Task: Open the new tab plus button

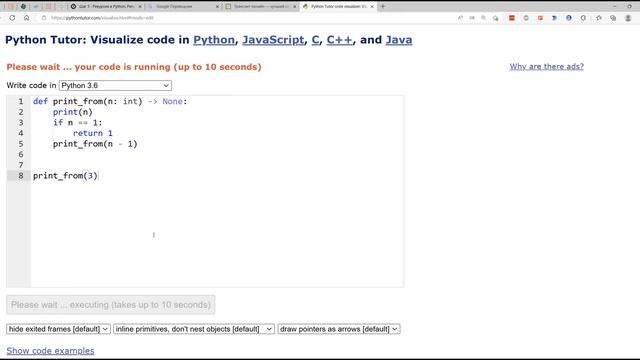Action: [383, 6]
